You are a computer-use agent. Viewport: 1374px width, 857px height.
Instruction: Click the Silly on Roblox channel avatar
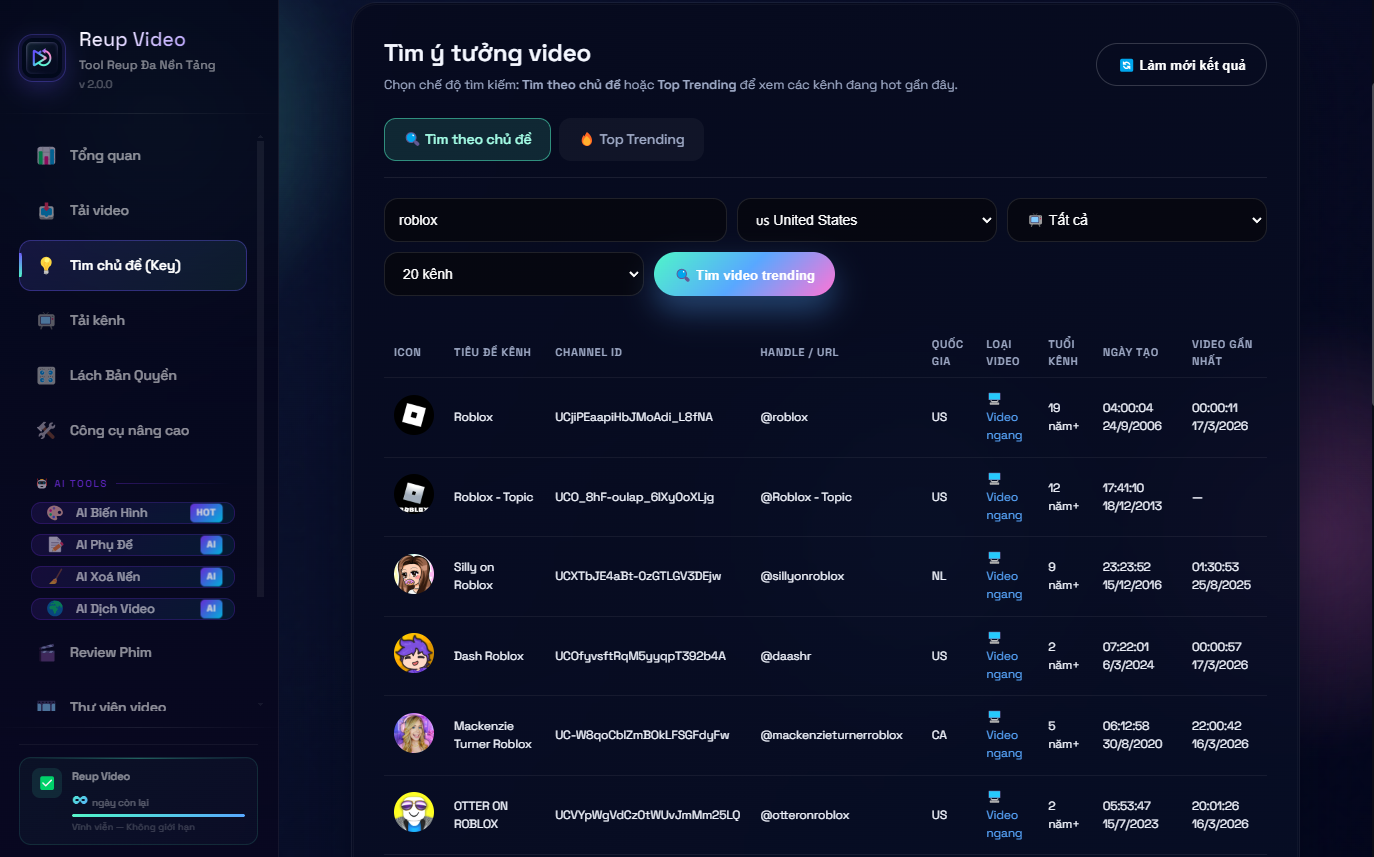(x=413, y=575)
